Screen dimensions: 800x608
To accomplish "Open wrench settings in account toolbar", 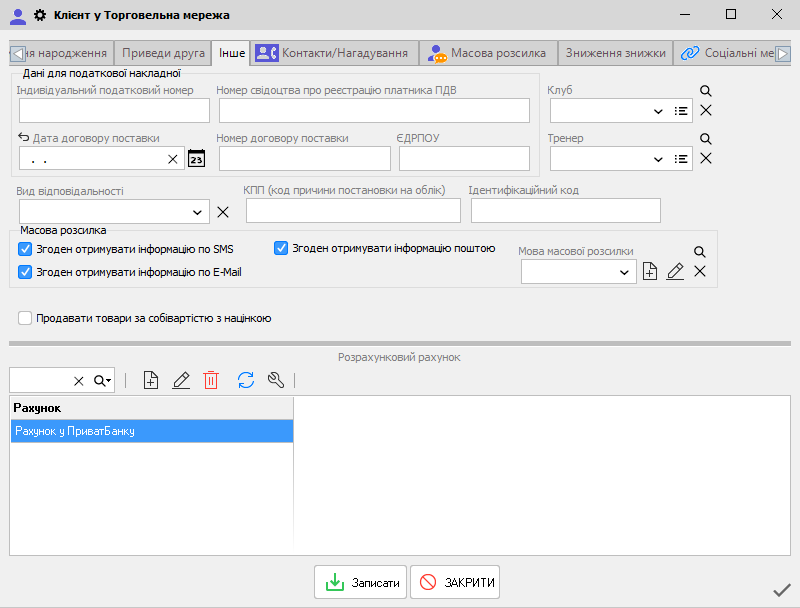I will point(276,380).
